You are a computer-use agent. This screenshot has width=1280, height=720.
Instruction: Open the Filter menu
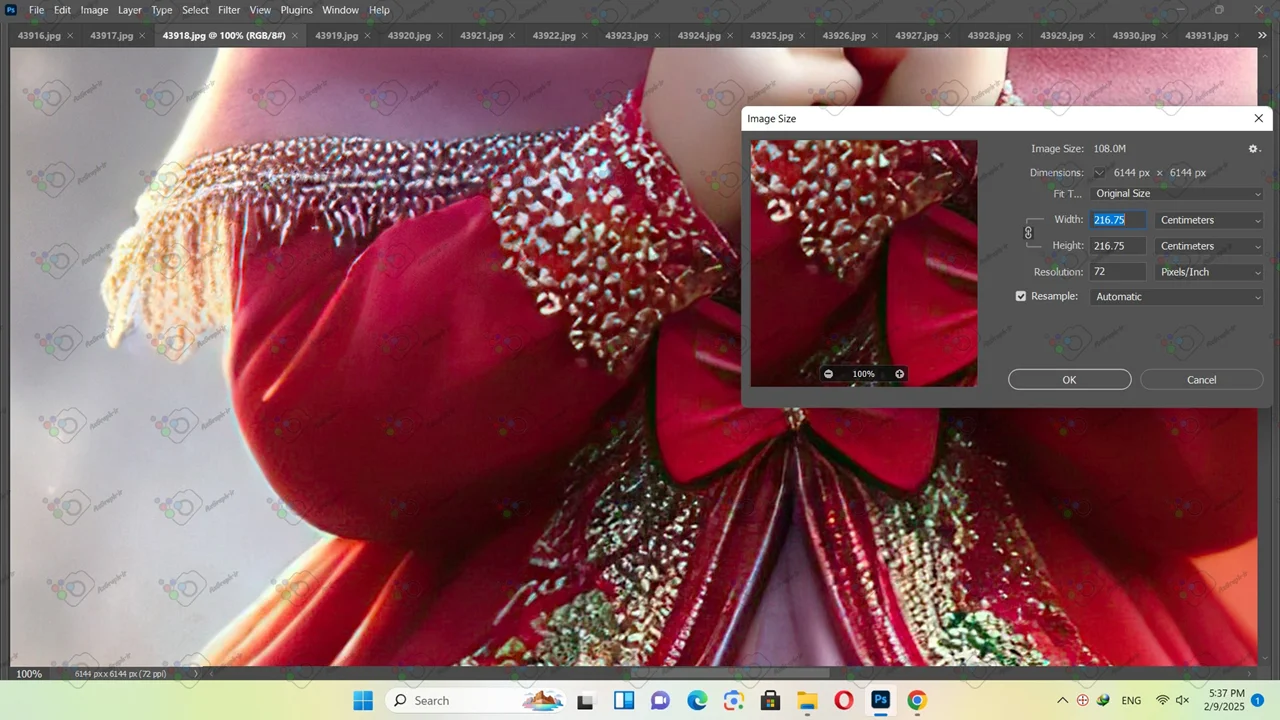coord(229,10)
